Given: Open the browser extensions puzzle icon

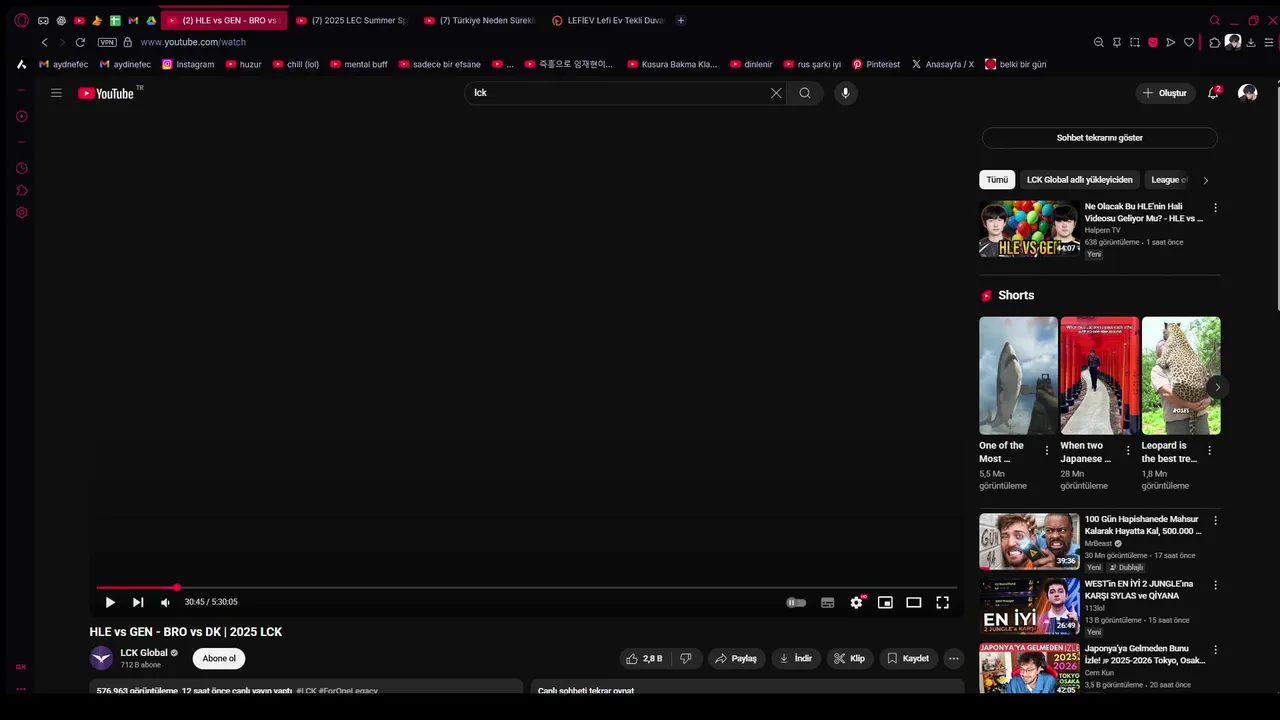Looking at the screenshot, I should [x=1214, y=42].
